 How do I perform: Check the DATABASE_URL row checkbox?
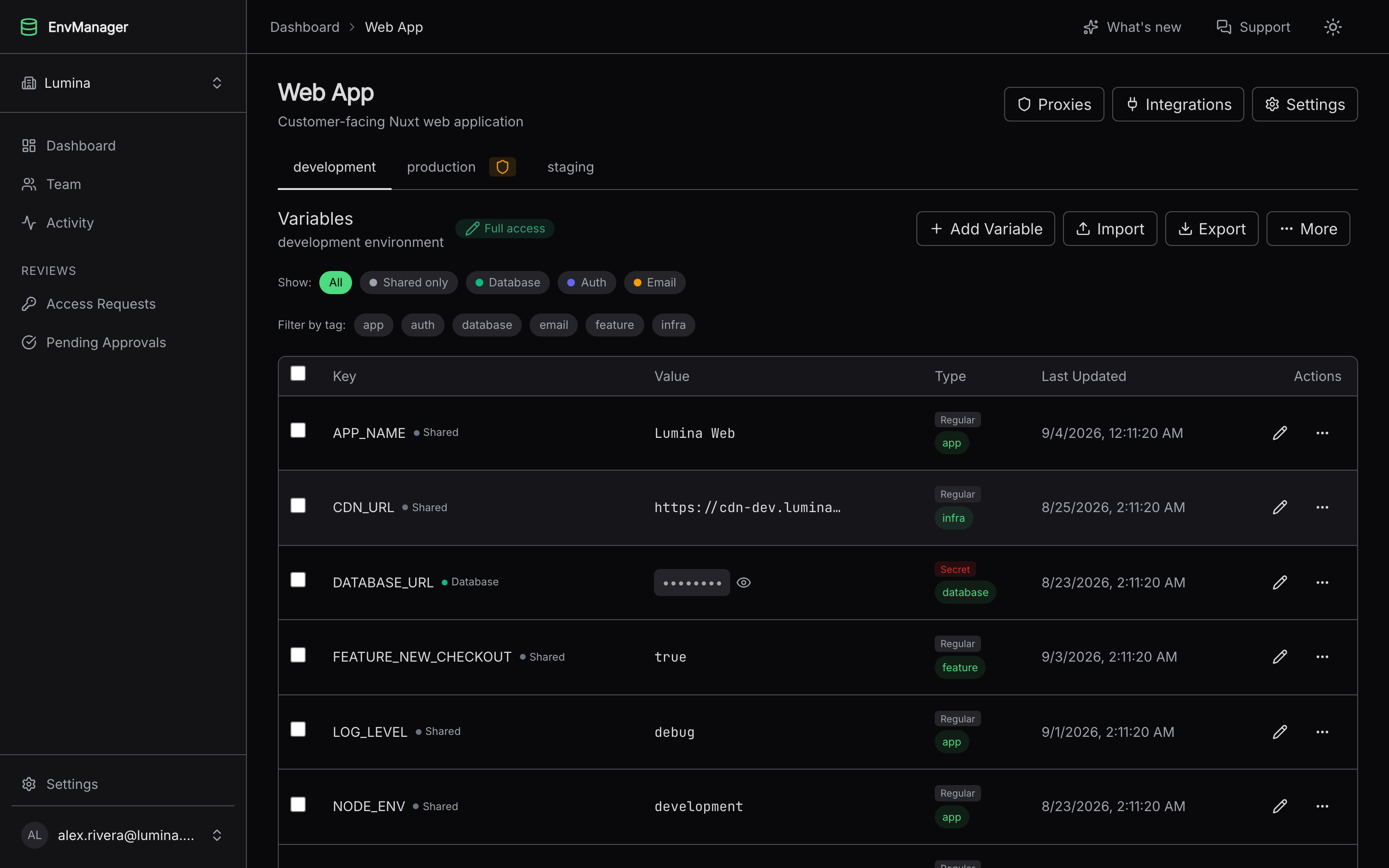298,581
